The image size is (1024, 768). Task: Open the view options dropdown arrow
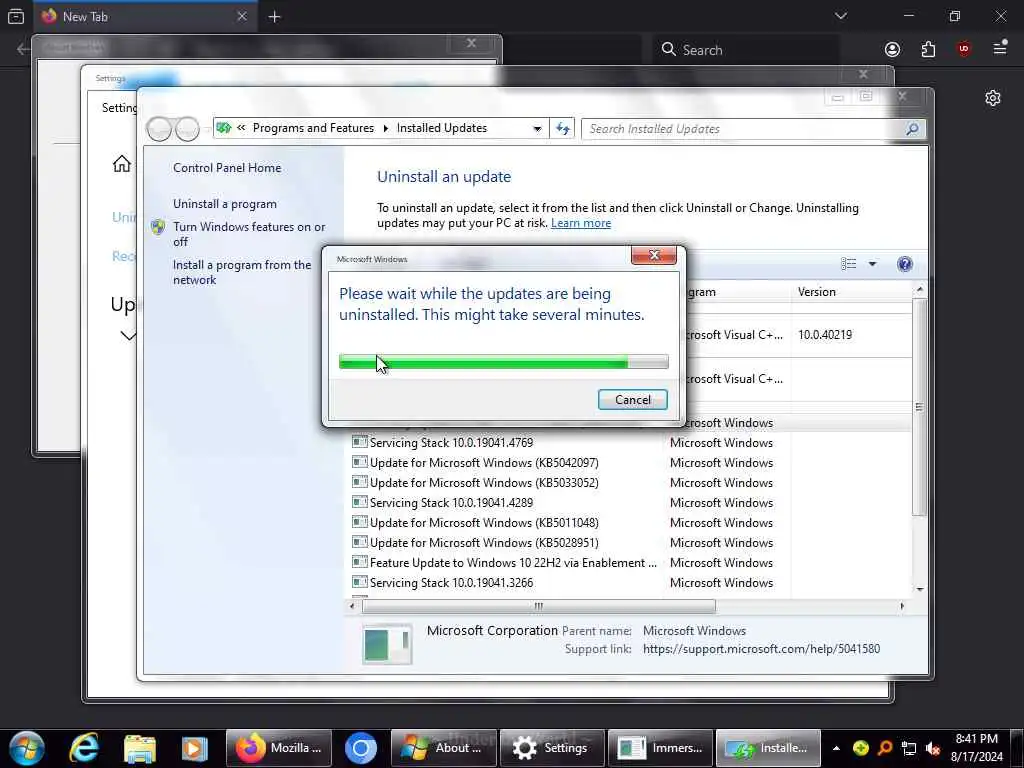click(872, 264)
